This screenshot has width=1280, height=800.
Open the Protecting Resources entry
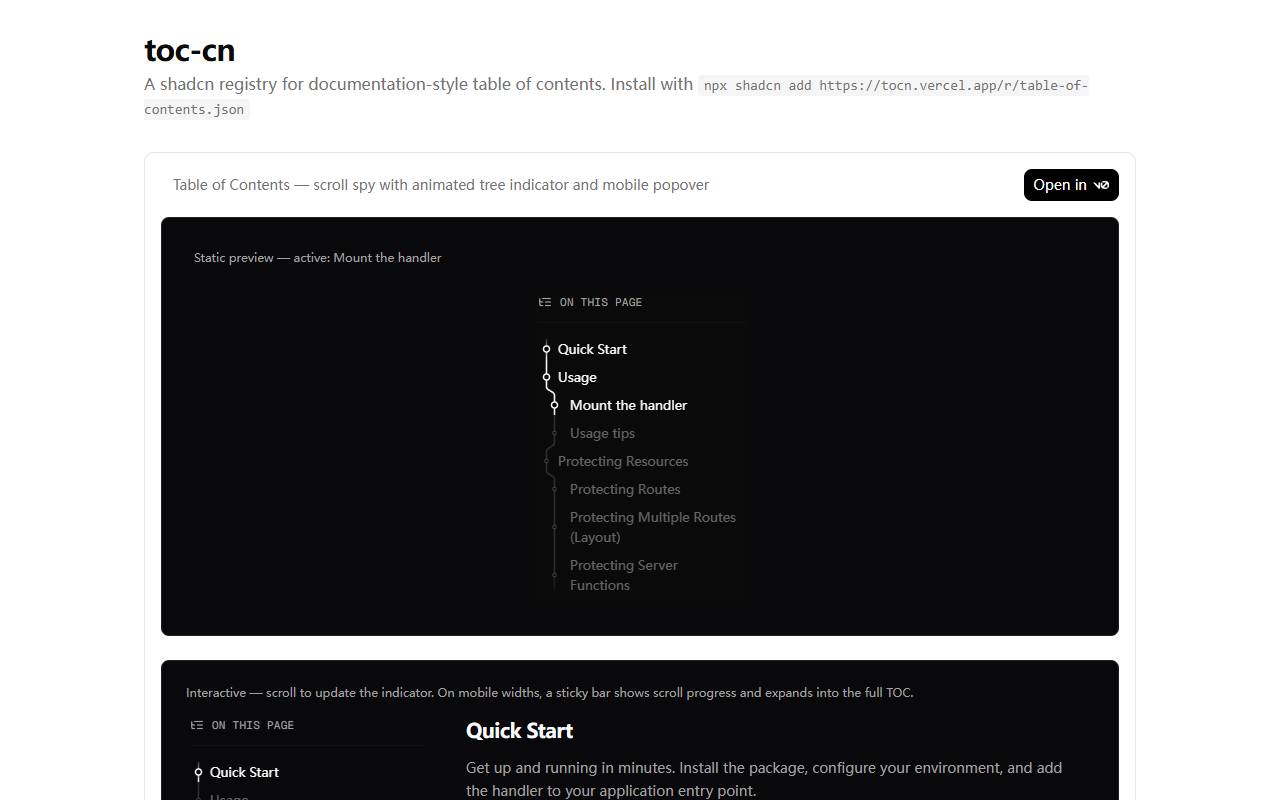tap(623, 461)
